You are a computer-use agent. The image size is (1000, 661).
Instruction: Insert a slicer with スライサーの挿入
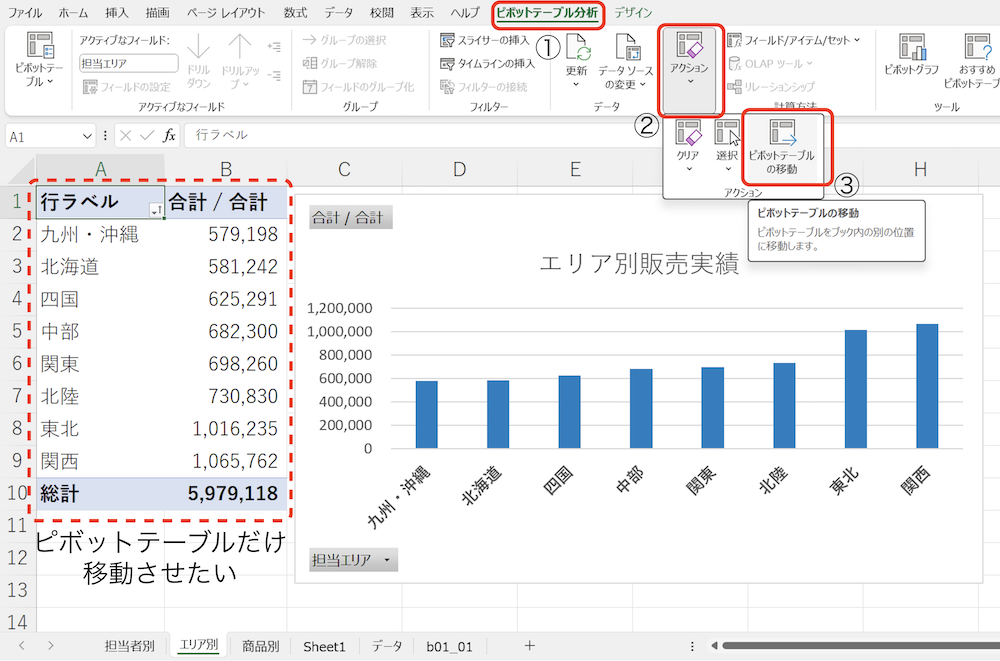485,40
